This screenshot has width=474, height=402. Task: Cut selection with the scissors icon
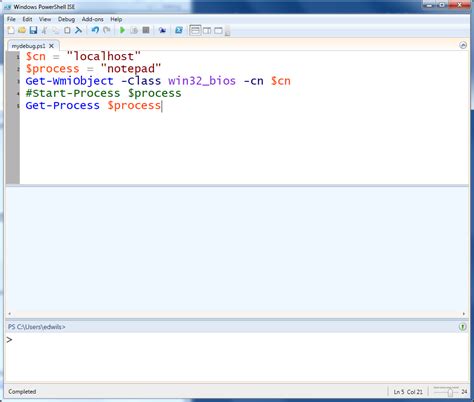[x=44, y=30]
